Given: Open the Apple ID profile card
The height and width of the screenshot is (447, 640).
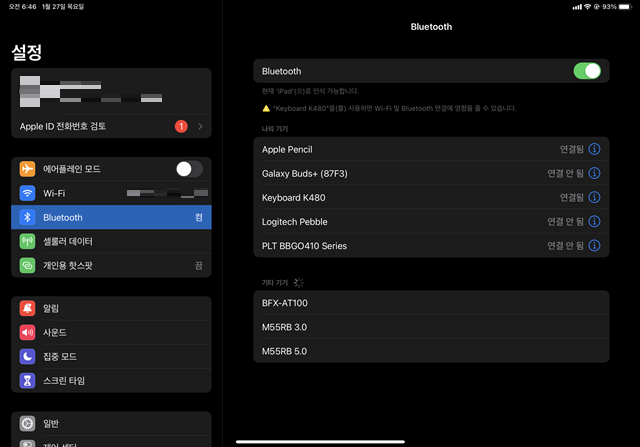Looking at the screenshot, I should 111,91.
